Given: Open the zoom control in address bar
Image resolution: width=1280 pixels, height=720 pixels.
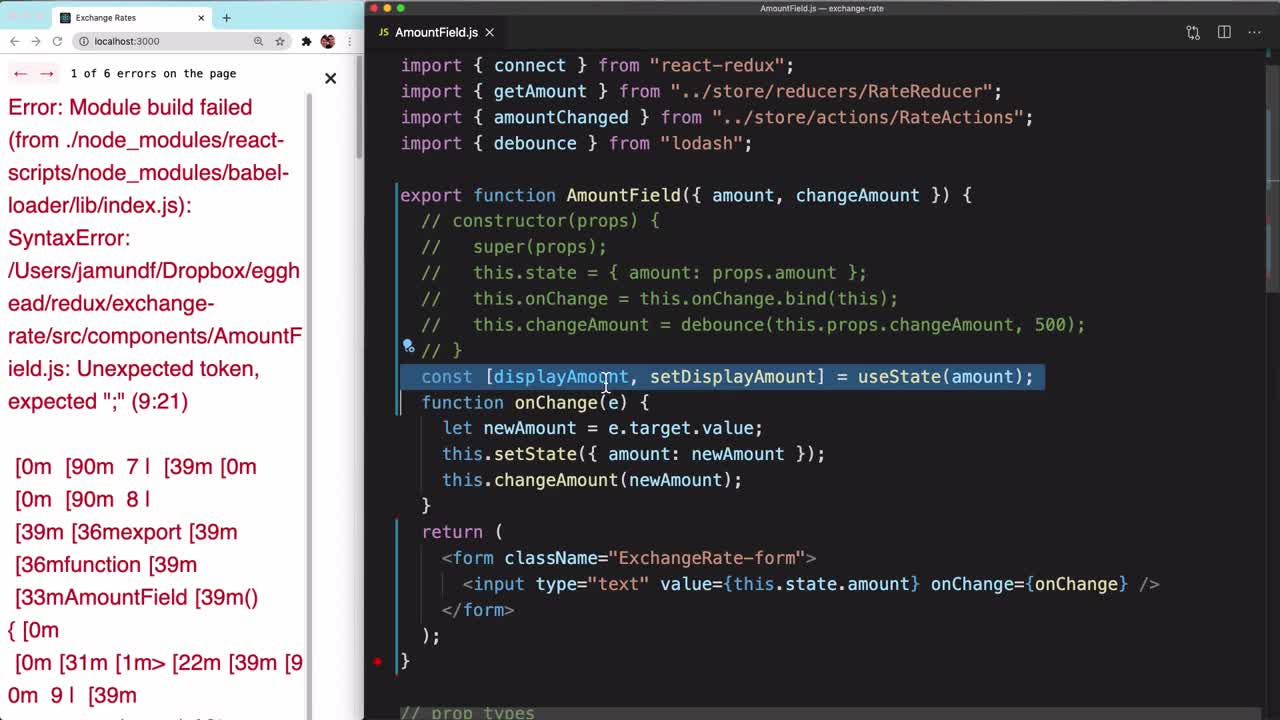Looking at the screenshot, I should coord(258,41).
